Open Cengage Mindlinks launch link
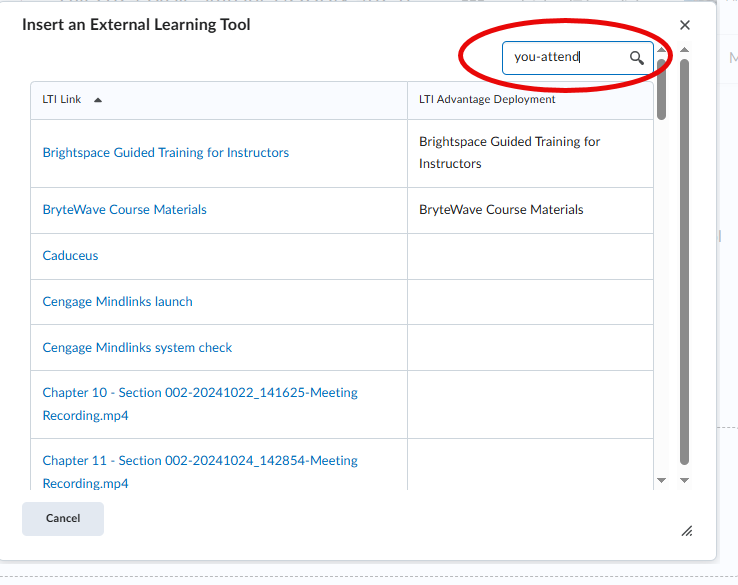This screenshot has height=585, width=738. pos(117,302)
